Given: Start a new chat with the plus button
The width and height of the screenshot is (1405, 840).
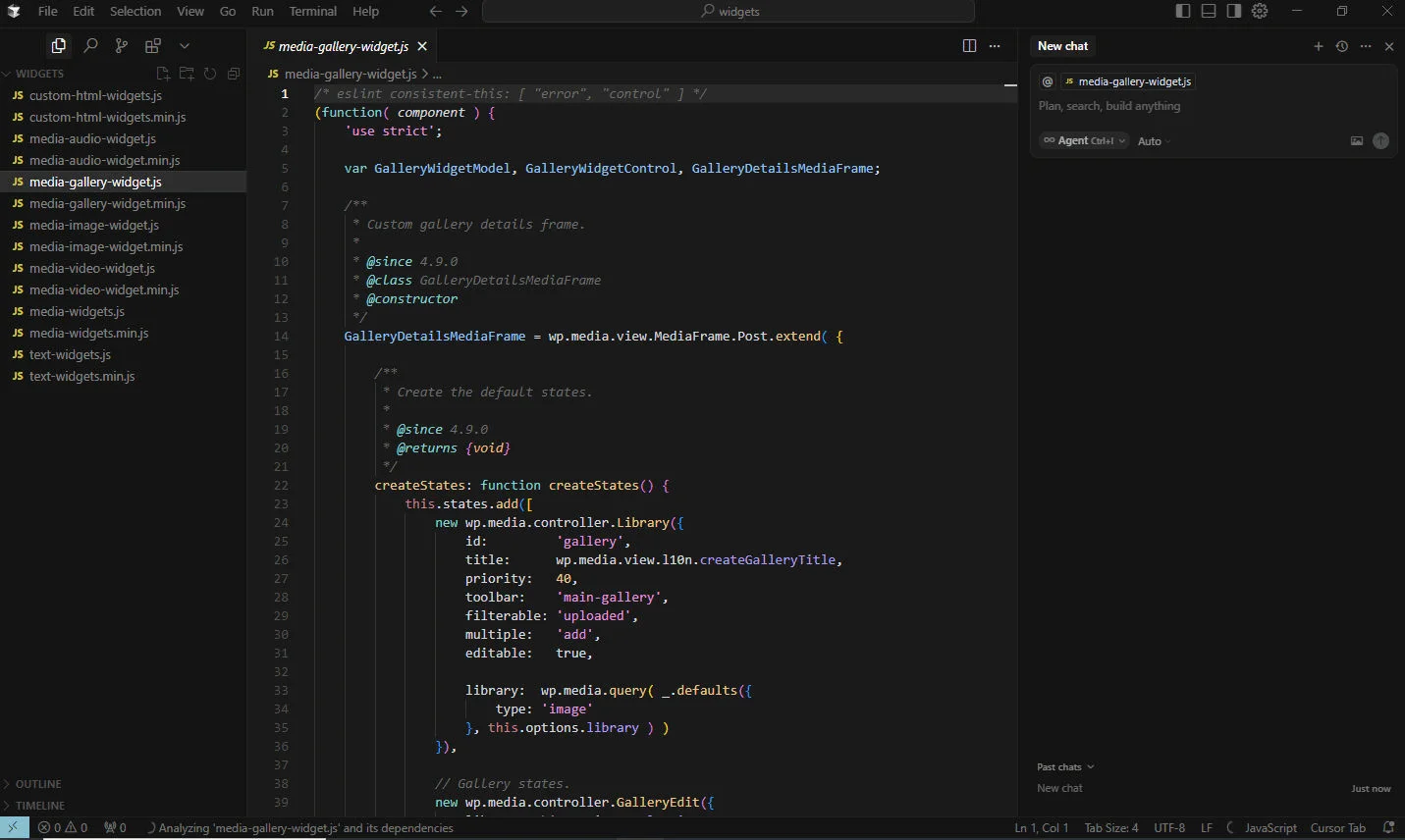Looking at the screenshot, I should (1318, 46).
